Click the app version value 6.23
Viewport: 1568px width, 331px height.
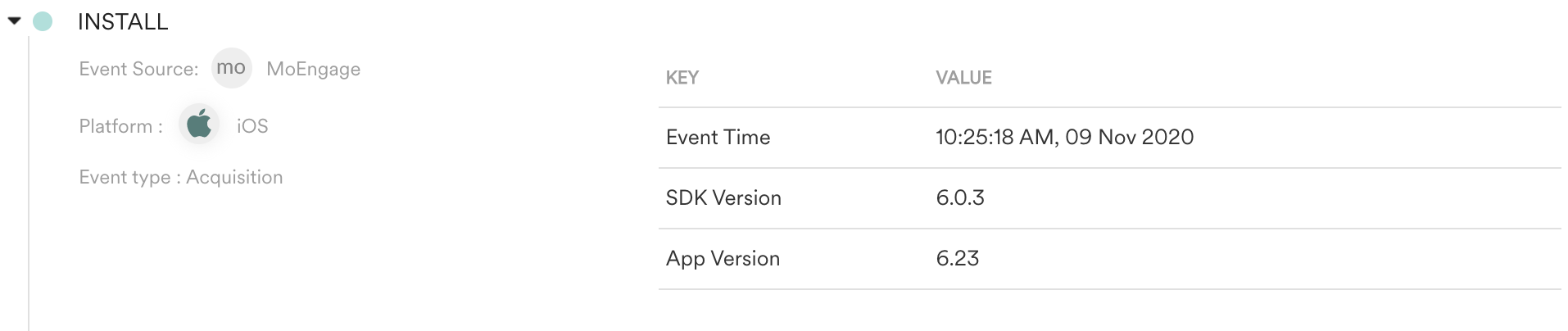coord(957,259)
